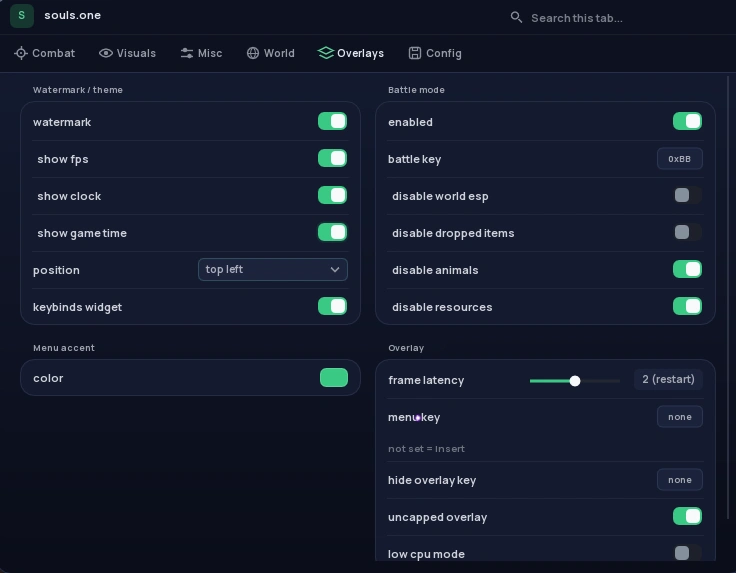Click the 'hide overlay key' label
The image size is (736, 573).
(432, 480)
